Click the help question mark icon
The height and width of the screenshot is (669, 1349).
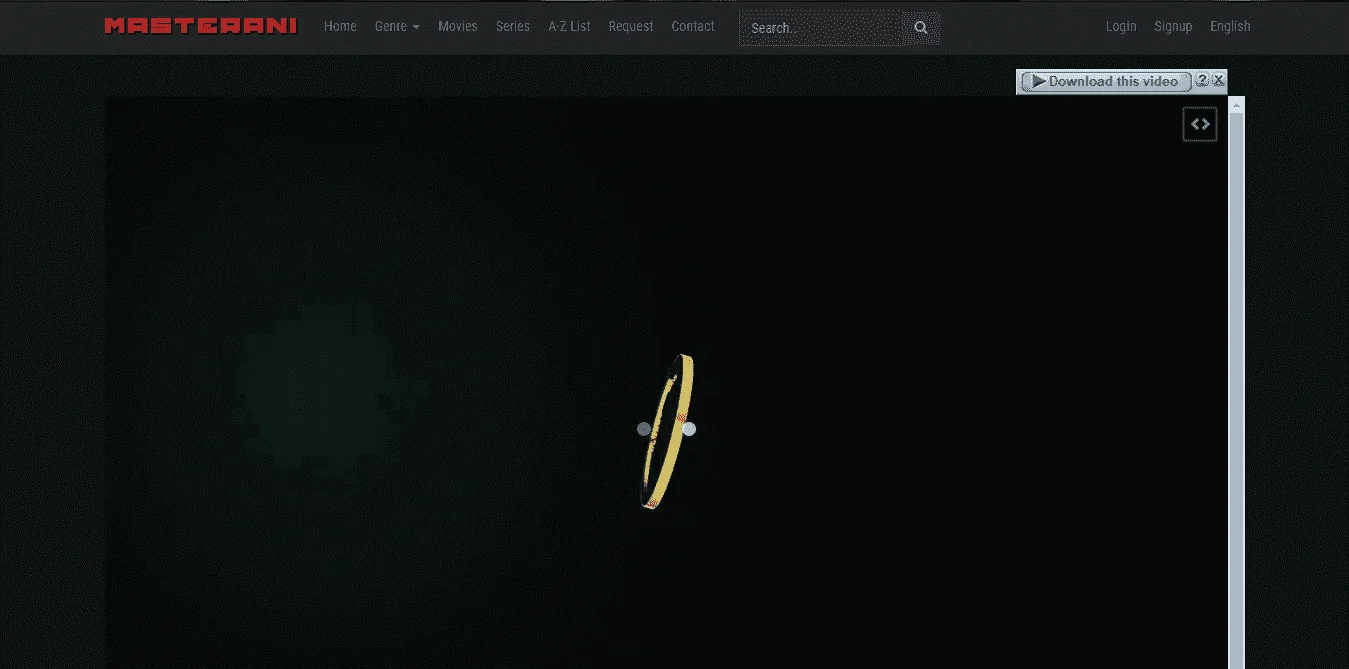pyautogui.click(x=1202, y=80)
